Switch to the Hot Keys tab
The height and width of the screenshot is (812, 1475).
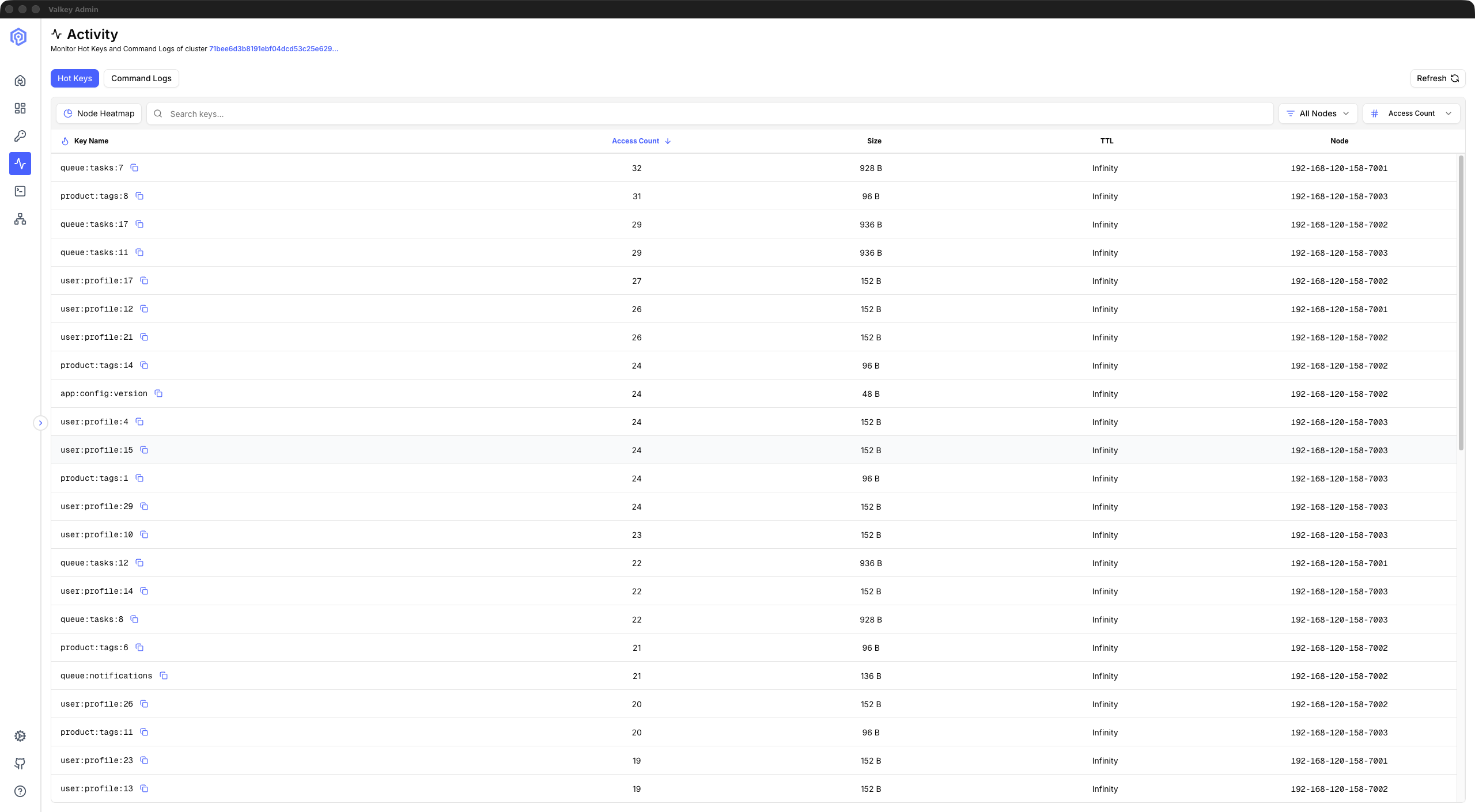click(75, 78)
